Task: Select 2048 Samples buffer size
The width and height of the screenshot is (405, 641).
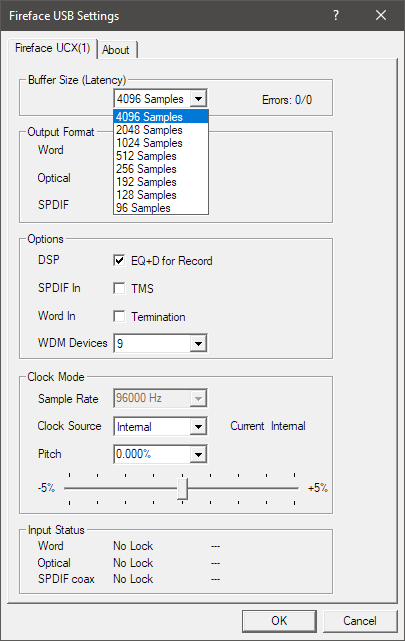Action: click(161, 130)
